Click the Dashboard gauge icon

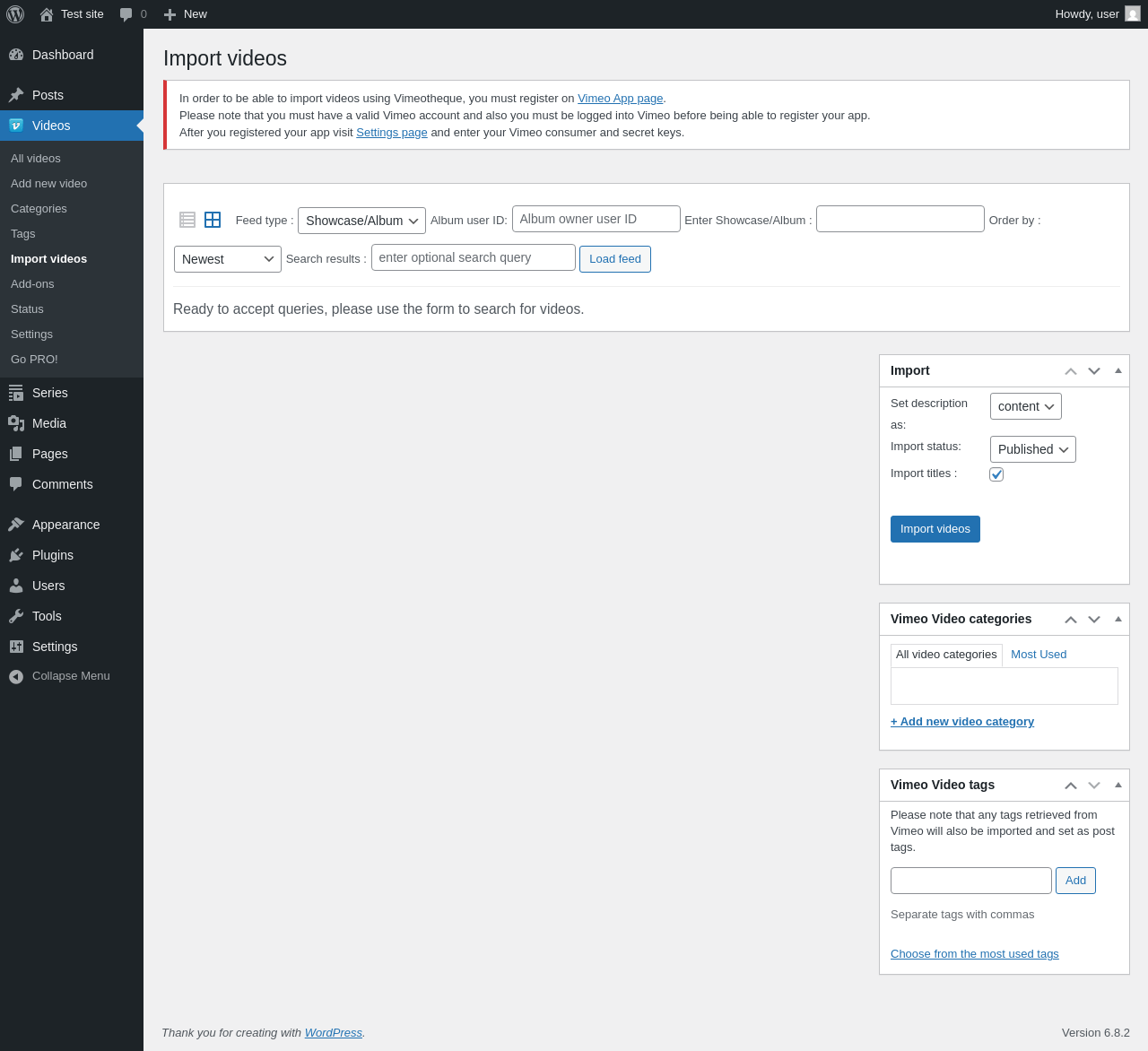(16, 55)
